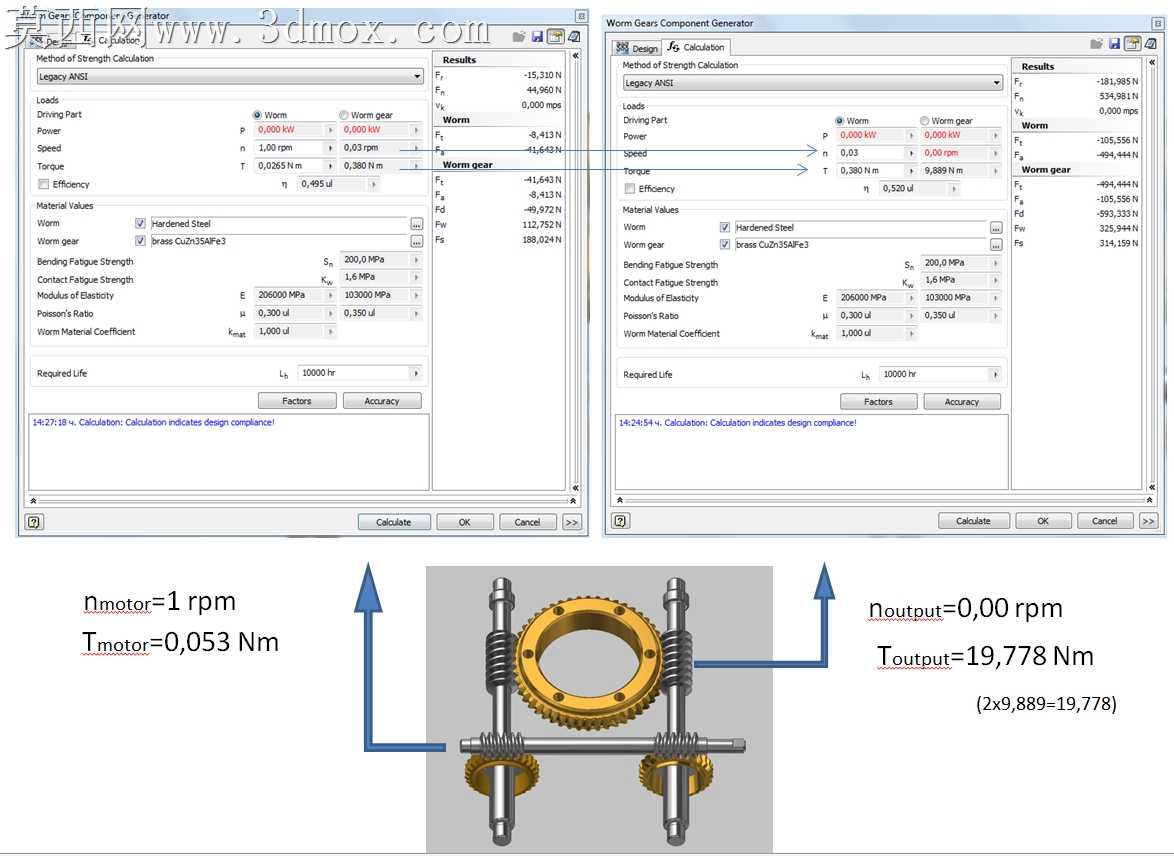Click Factors button in left window
The height and width of the screenshot is (856, 1174).
(297, 401)
